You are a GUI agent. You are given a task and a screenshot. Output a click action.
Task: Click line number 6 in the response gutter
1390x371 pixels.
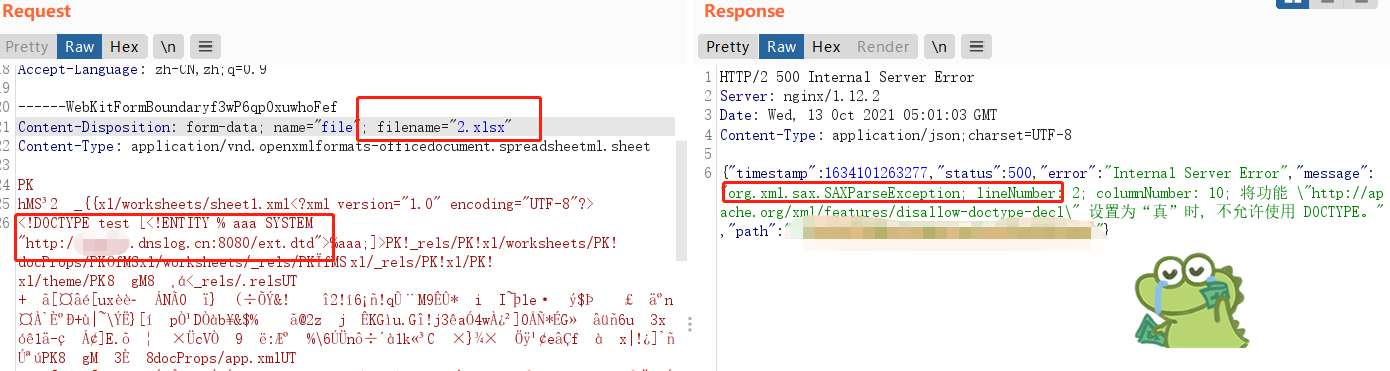click(709, 174)
